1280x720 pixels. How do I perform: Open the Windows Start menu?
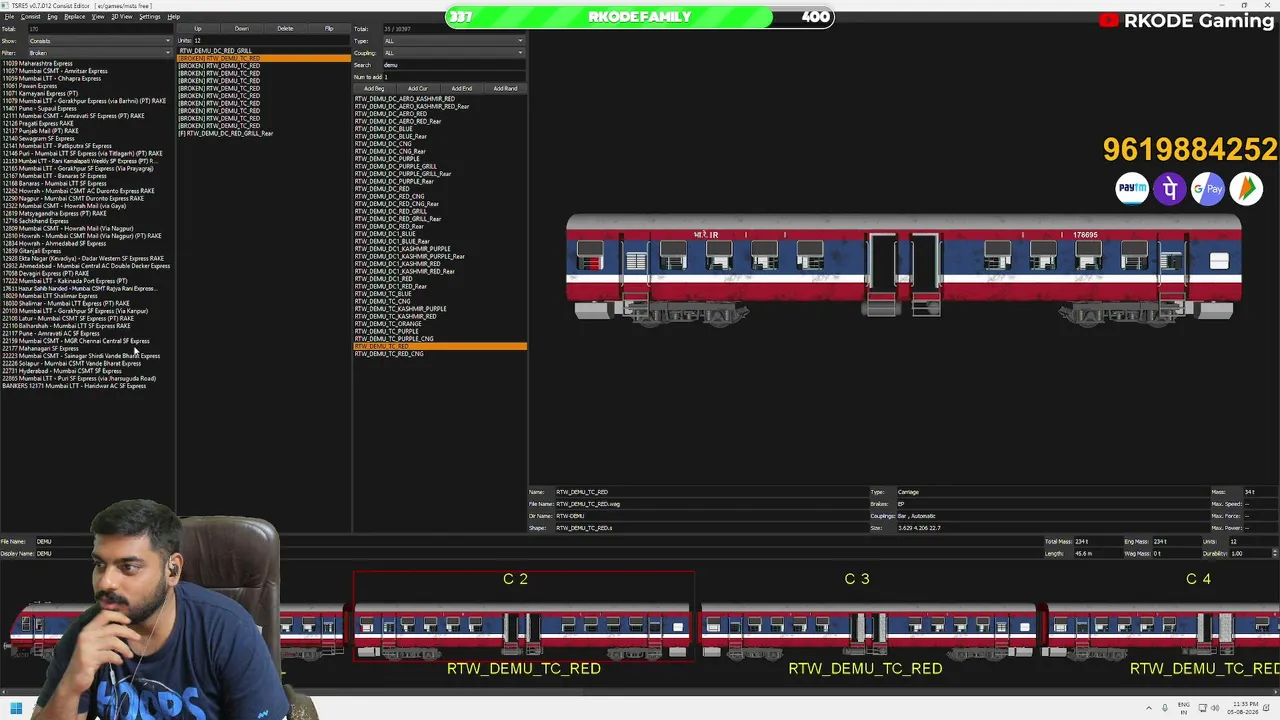pyautogui.click(x=16, y=709)
